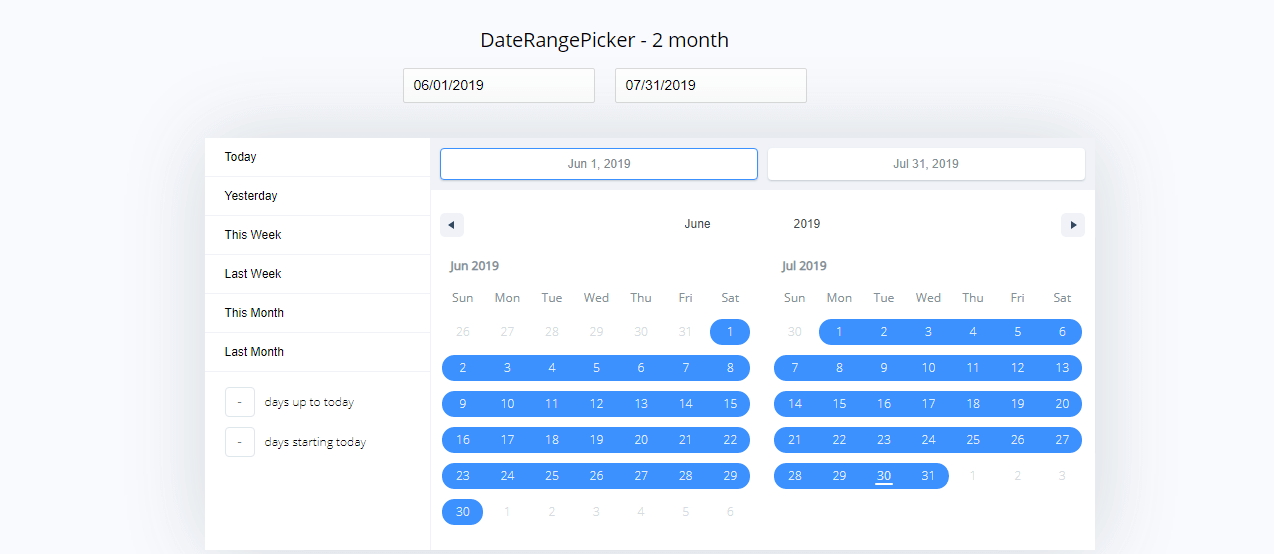Click the 'DateRangePicker - 2 month' title
The image size is (1274, 554).
pos(605,40)
